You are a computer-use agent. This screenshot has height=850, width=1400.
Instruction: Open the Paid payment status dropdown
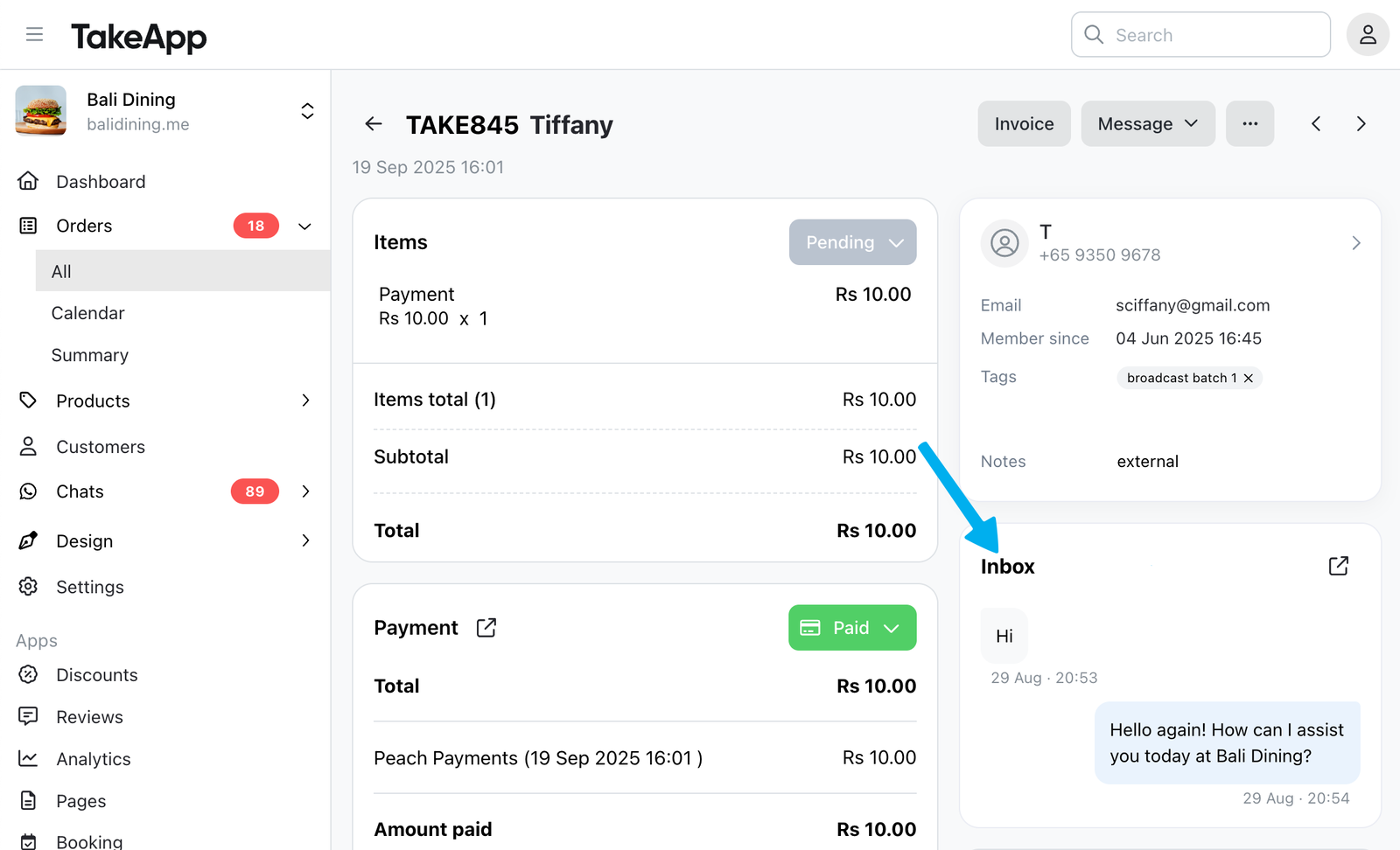852,628
